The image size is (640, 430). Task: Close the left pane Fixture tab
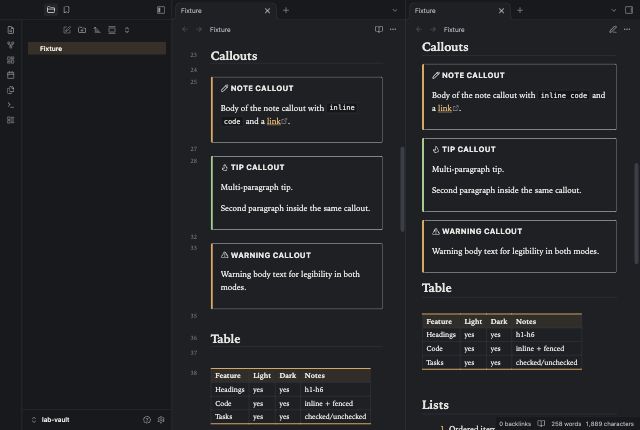pyautogui.click(x=267, y=11)
